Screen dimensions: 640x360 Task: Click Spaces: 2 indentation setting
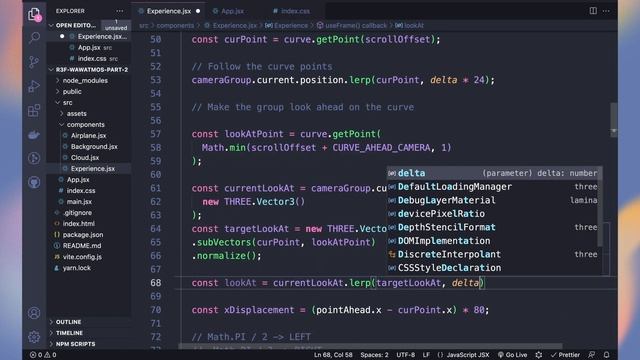click(x=374, y=355)
